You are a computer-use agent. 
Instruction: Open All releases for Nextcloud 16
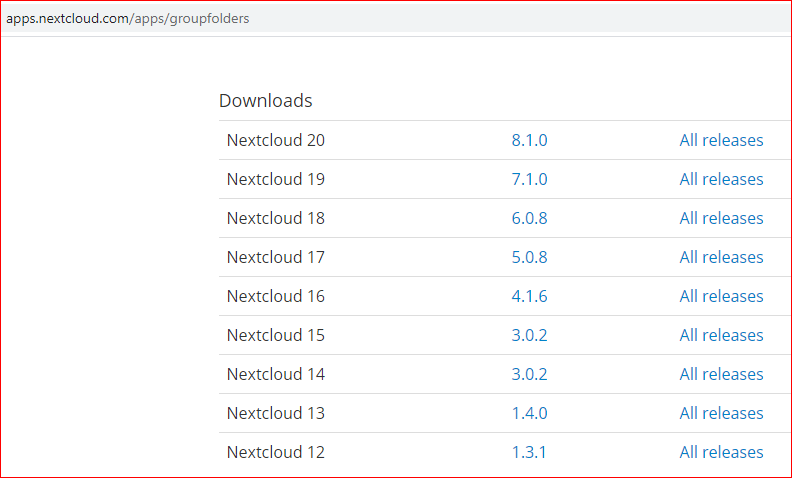721,296
